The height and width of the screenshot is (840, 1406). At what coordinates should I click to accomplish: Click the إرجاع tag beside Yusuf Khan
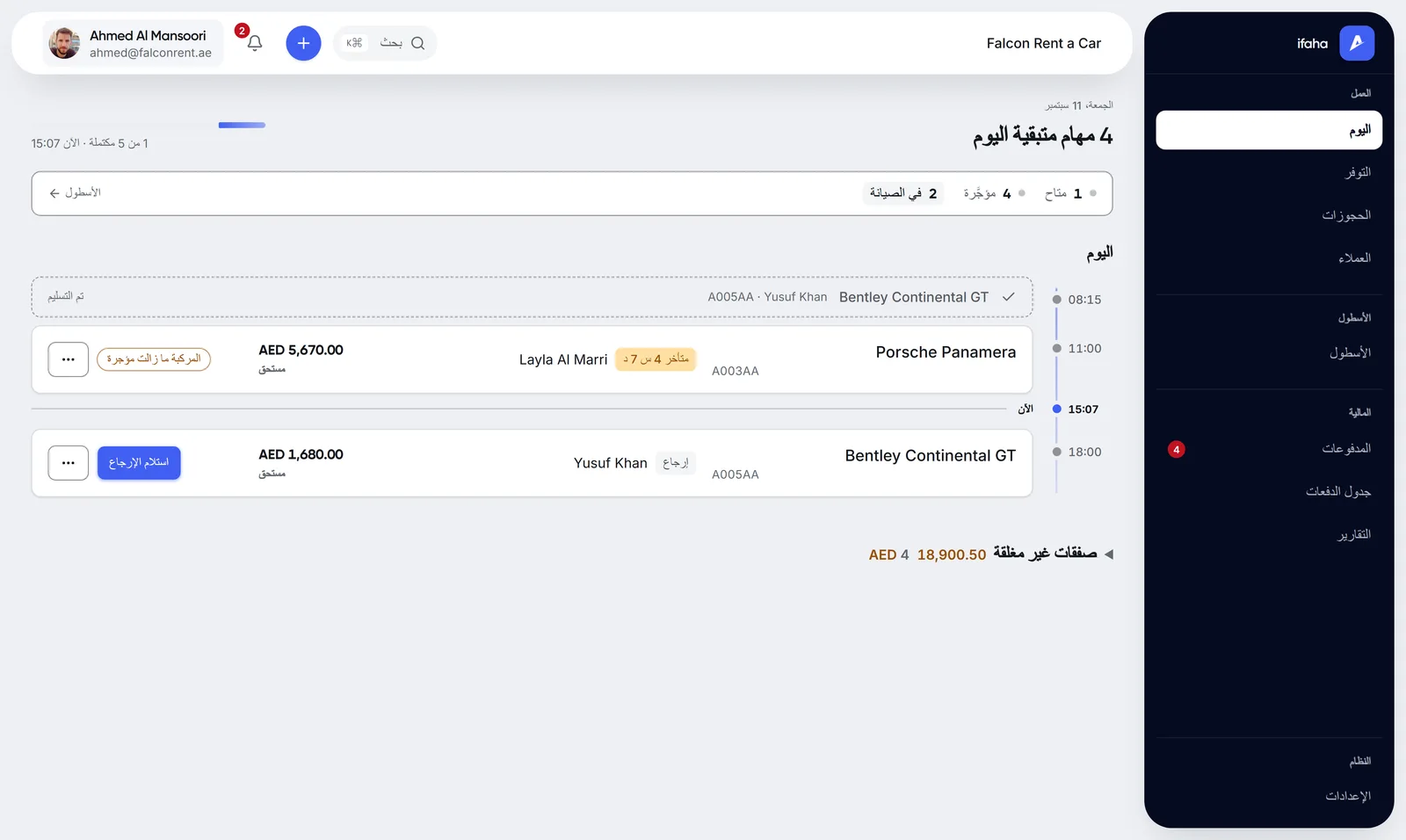click(676, 463)
